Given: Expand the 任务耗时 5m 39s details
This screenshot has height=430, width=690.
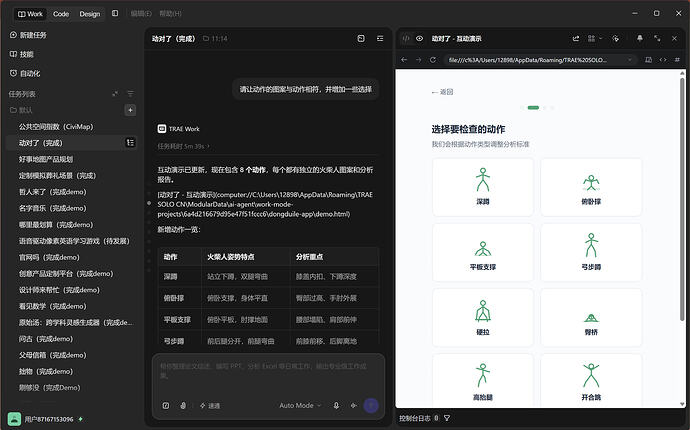Looking at the screenshot, I should 184,146.
